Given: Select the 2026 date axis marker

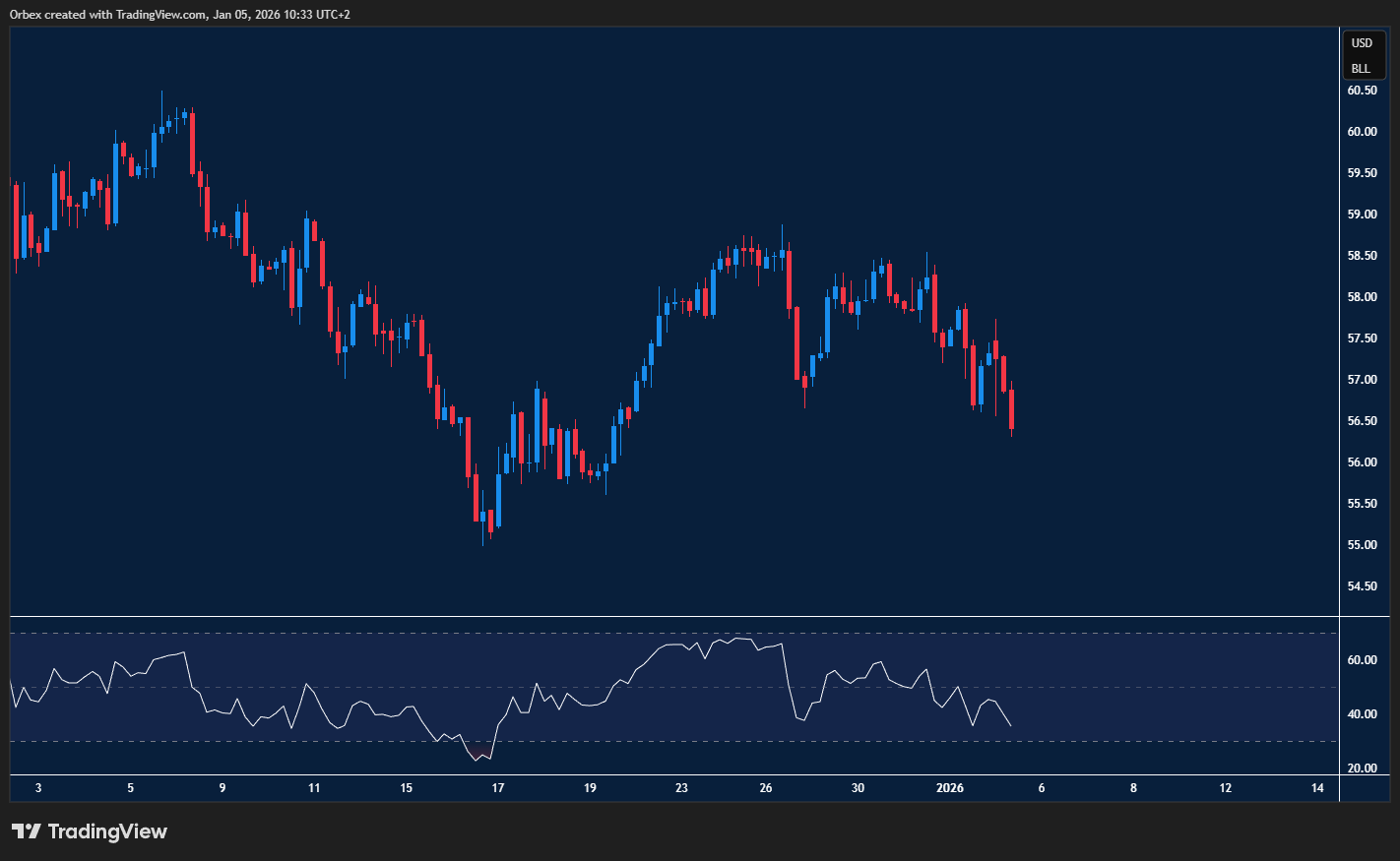Looking at the screenshot, I should point(949,788).
